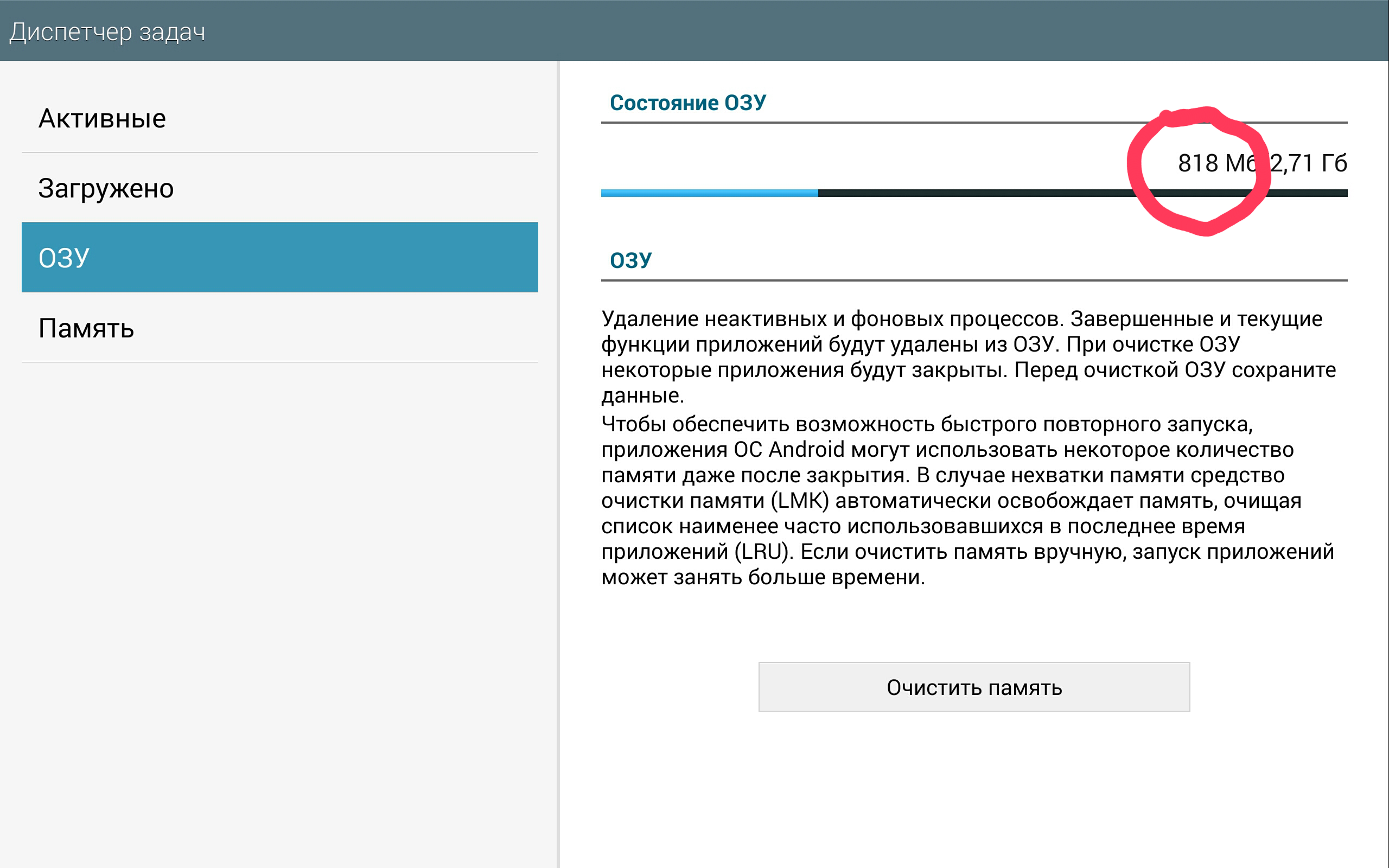Click the ОЗУ header above the description
The height and width of the screenshot is (868, 1389).
[630, 260]
